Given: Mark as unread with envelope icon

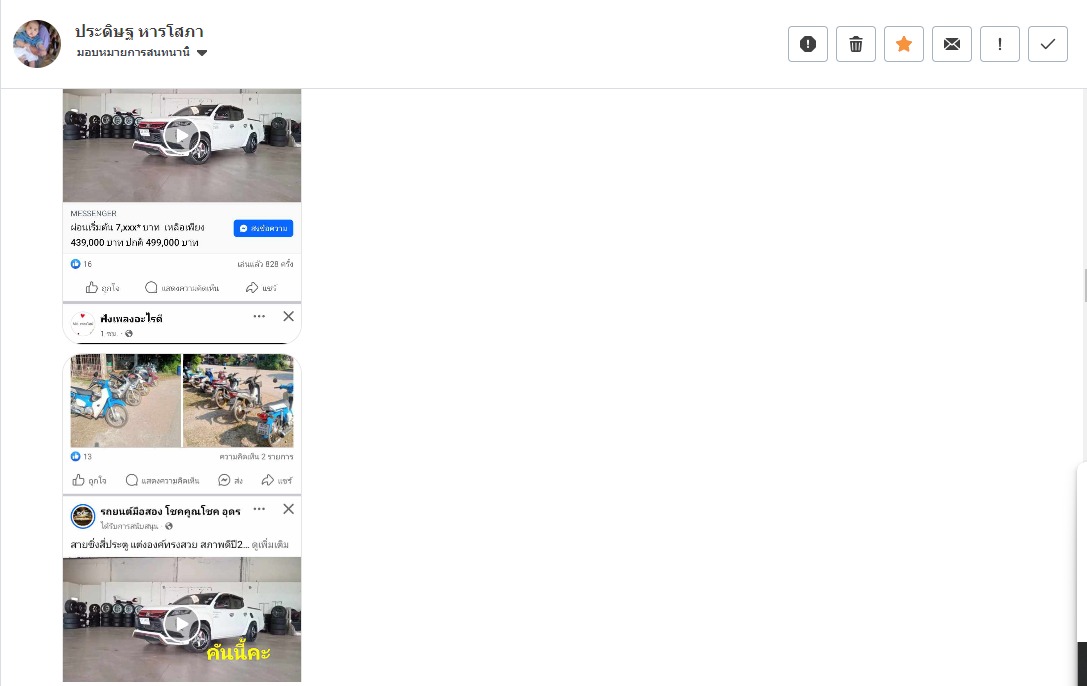Looking at the screenshot, I should (952, 44).
